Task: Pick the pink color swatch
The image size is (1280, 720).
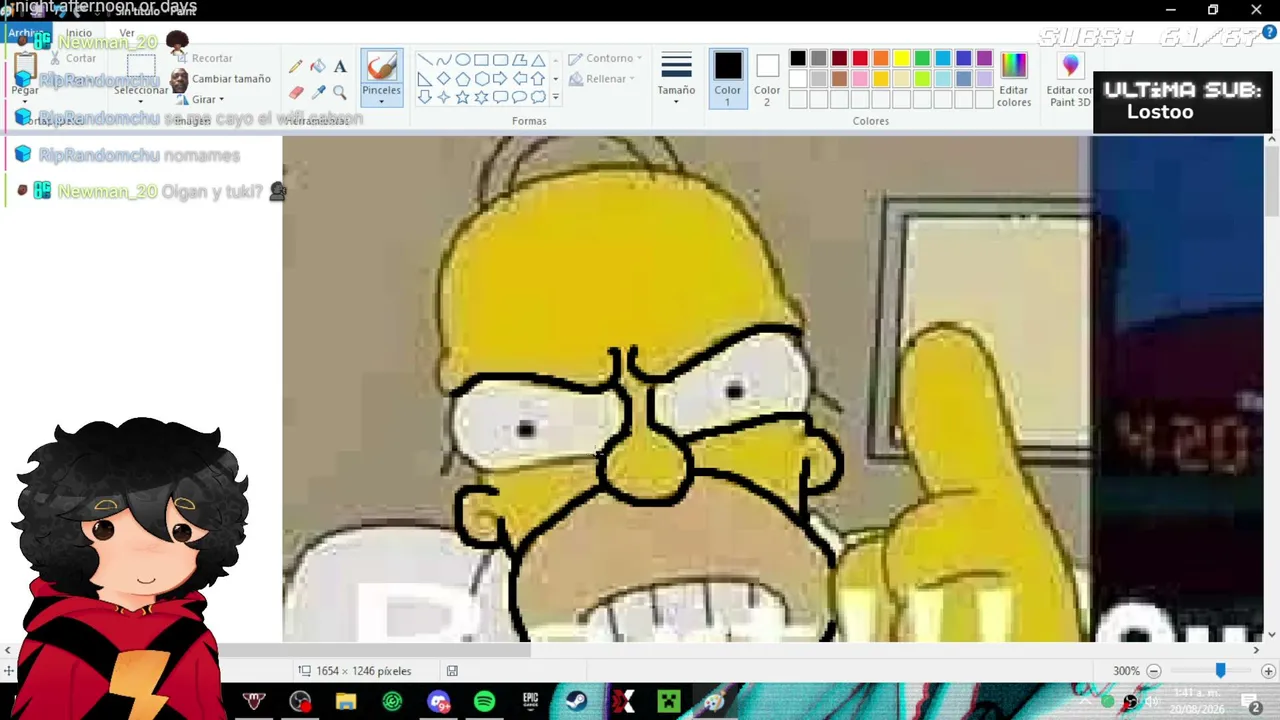Action: [860, 79]
